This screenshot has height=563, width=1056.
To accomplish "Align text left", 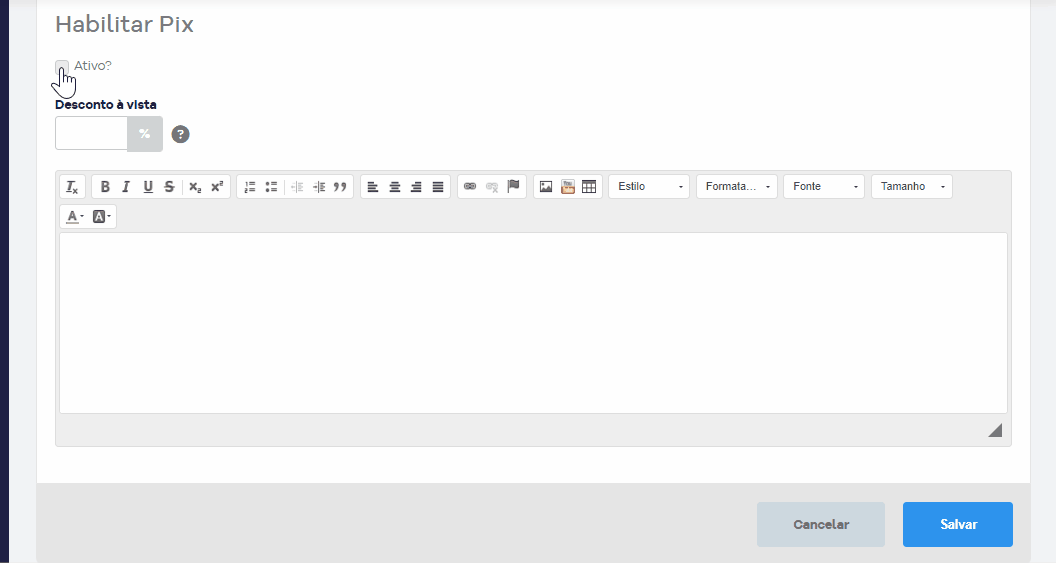I will 373,187.
